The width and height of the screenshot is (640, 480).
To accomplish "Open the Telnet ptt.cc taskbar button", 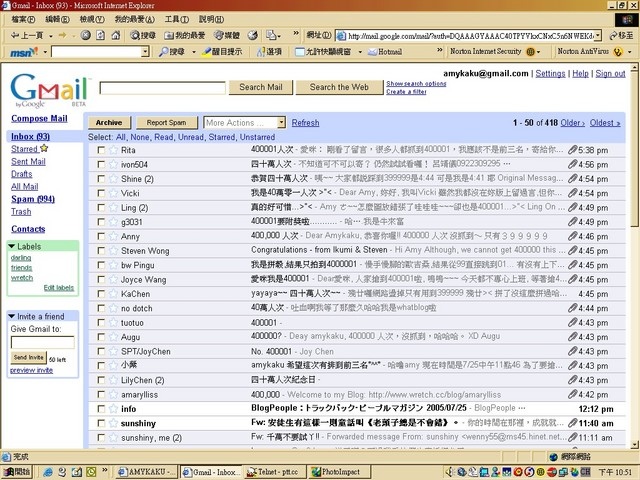I will pyautogui.click(x=275, y=472).
